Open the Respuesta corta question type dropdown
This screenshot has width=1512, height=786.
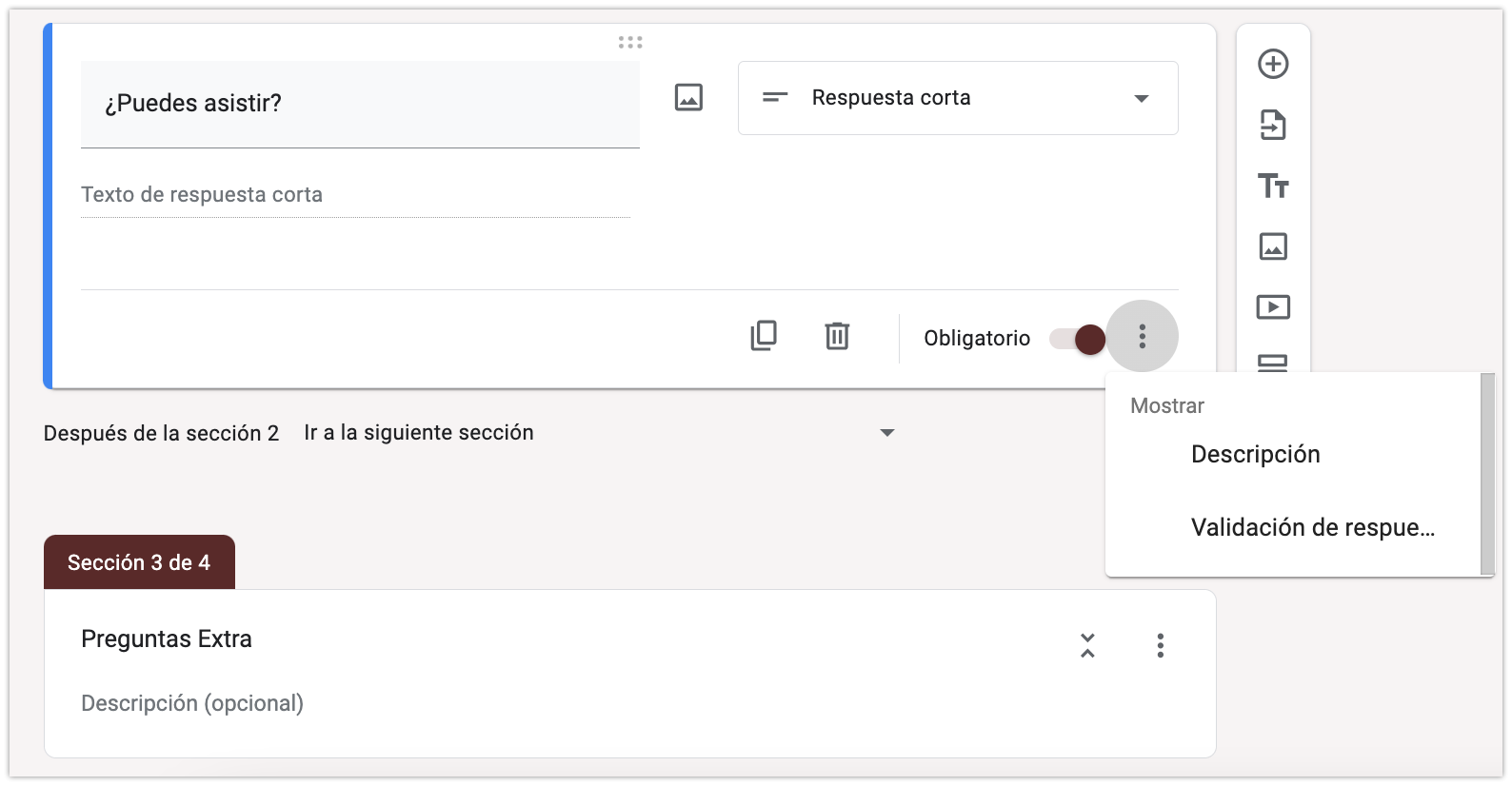pyautogui.click(x=958, y=98)
